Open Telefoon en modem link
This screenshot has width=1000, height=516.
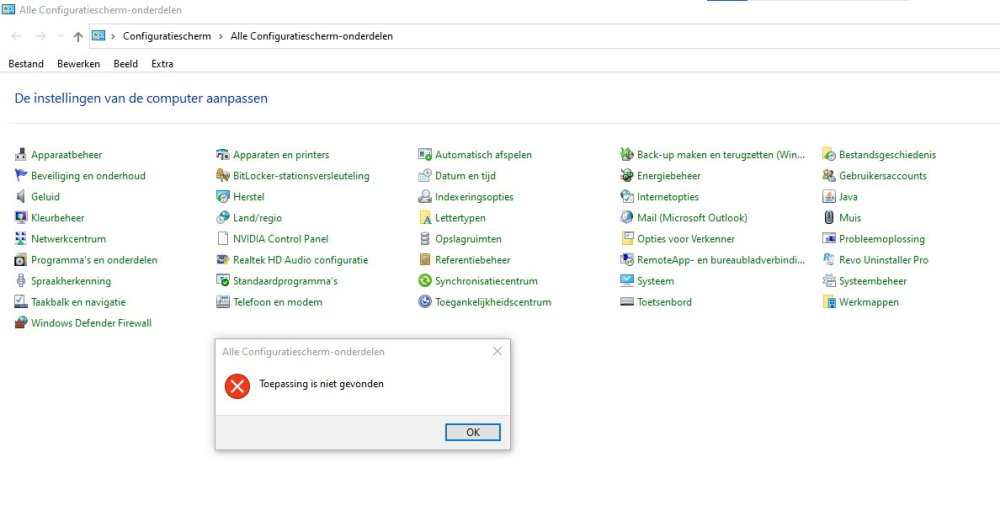[277, 302]
